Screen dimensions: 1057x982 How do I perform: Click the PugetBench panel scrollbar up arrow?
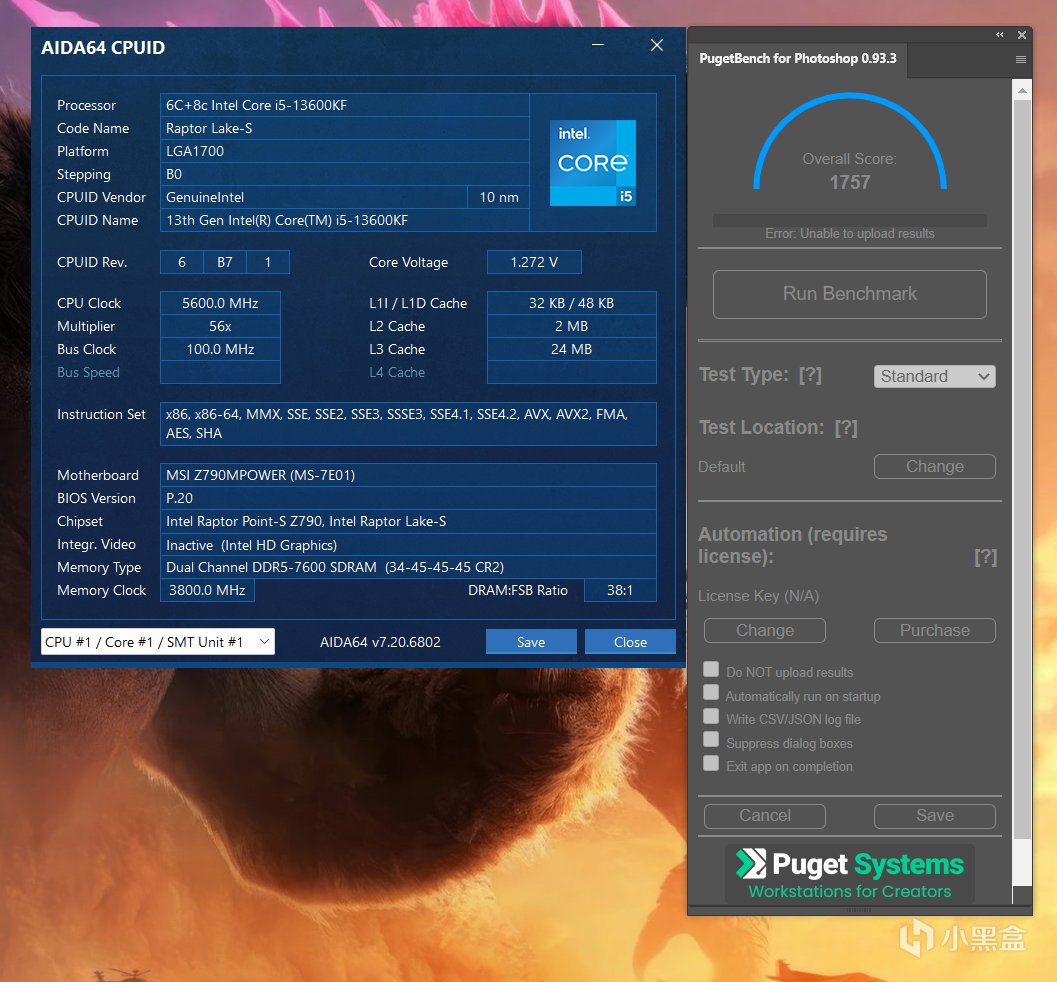point(1021,92)
